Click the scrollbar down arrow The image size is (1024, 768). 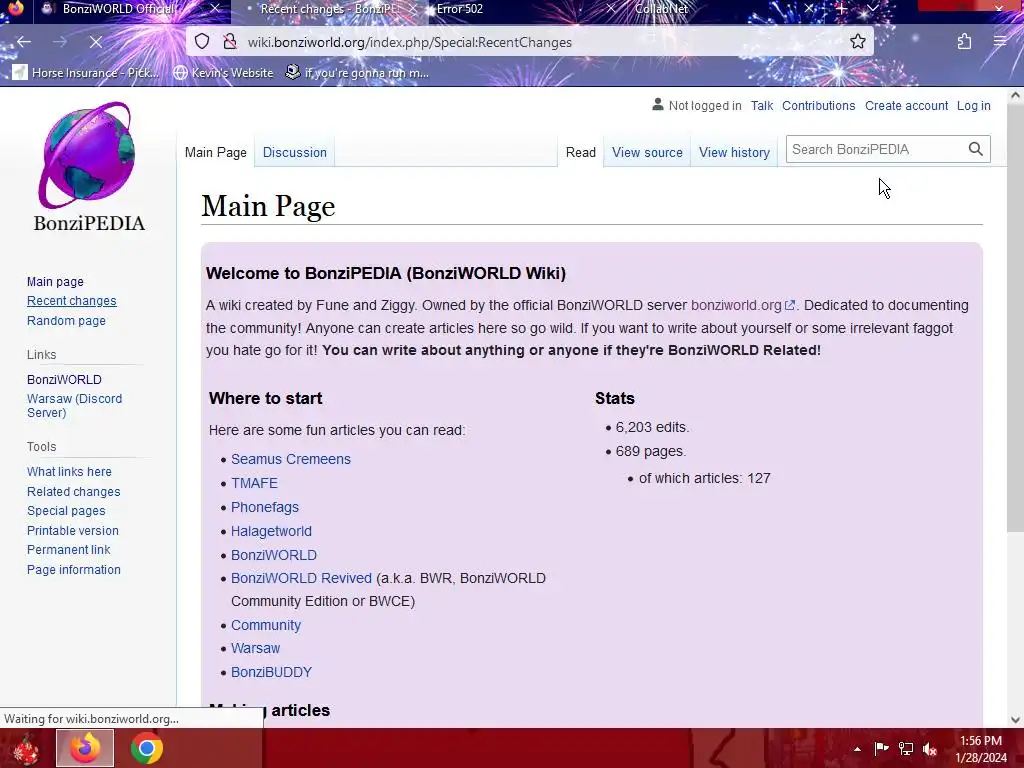[1015, 720]
